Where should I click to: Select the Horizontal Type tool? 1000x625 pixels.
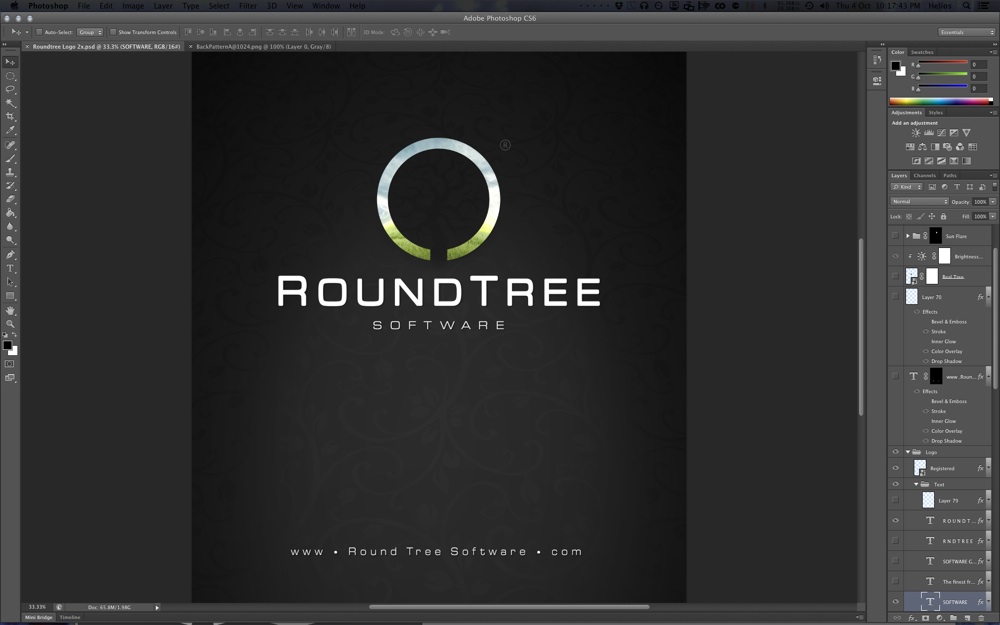11,269
